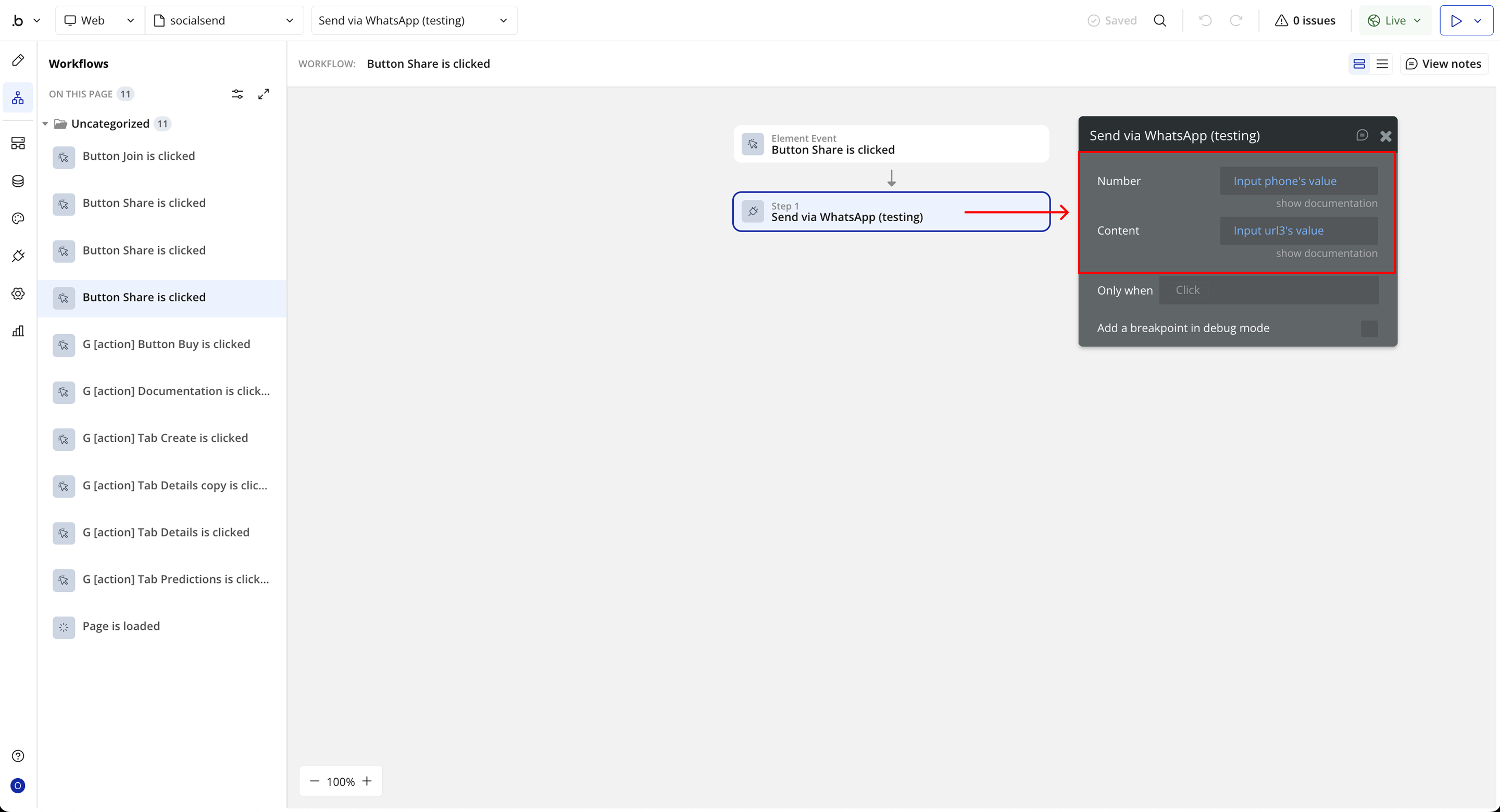Image resolution: width=1500 pixels, height=812 pixels.
Task: Click the search magnifier icon in top bar
Action: [x=1160, y=20]
